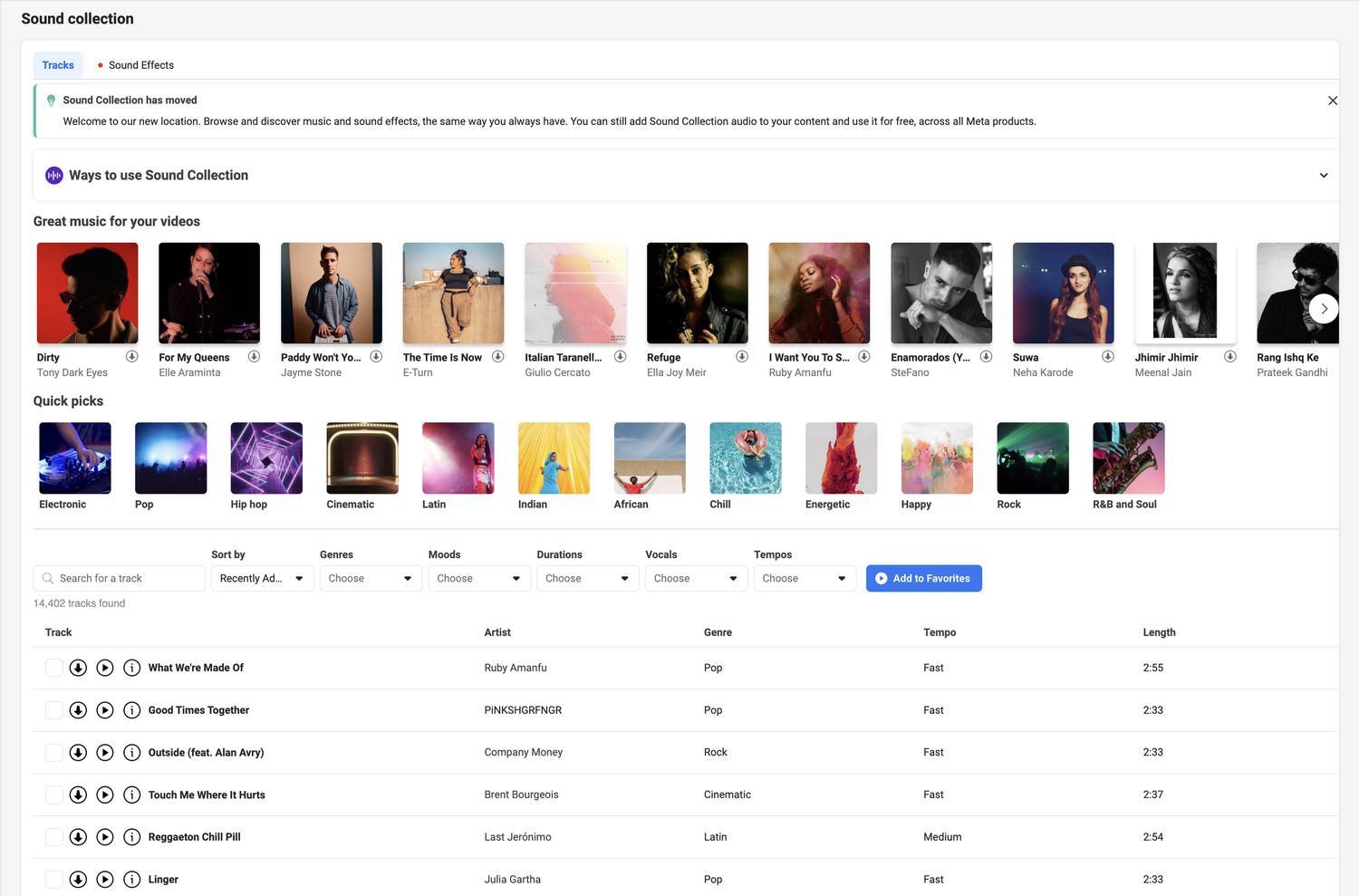The image size is (1359, 896).
Task: Click the Add to Favorites button
Action: [923, 578]
